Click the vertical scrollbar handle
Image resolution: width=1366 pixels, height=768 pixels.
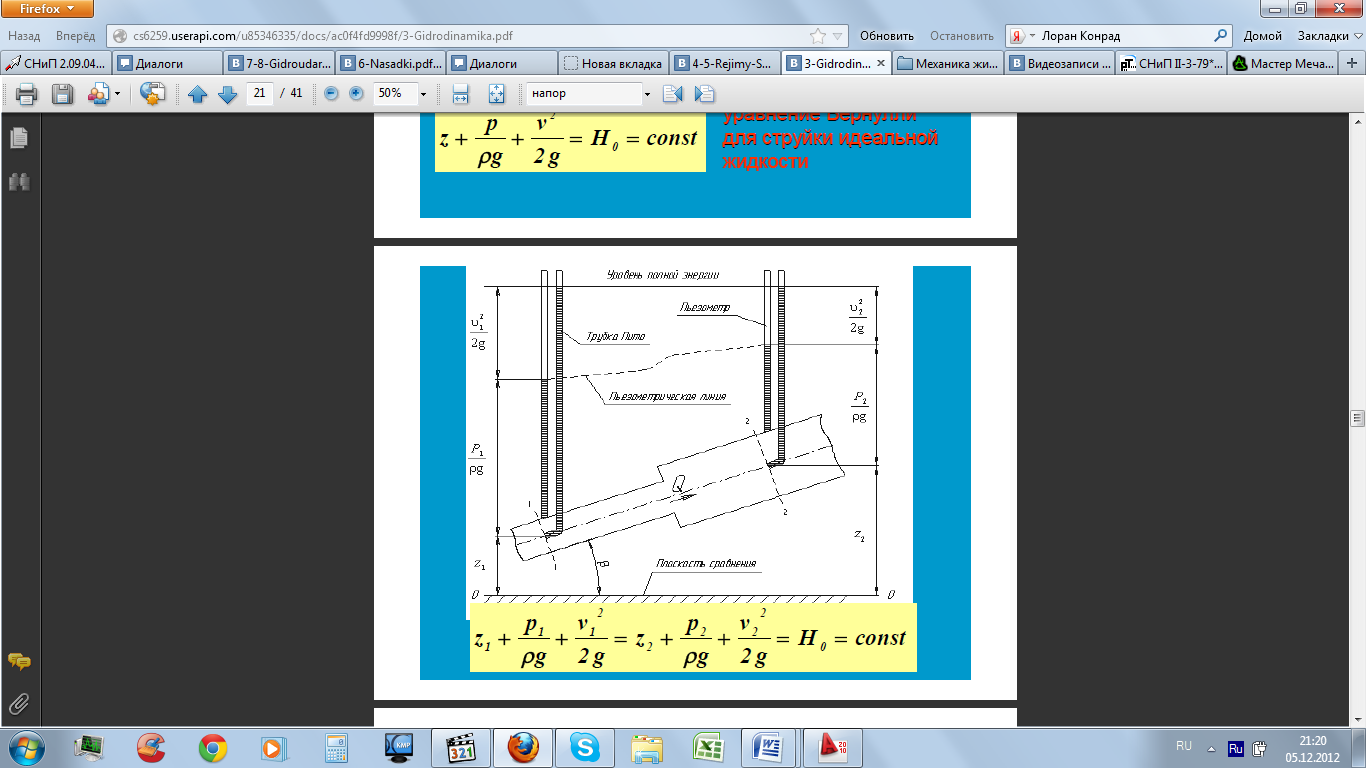tap(1357, 418)
